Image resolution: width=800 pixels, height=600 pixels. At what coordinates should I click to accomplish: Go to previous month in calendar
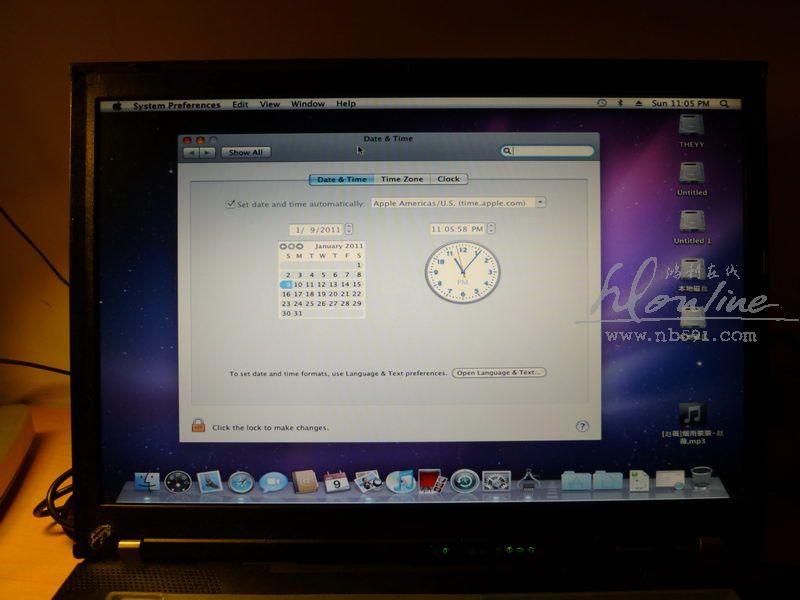[283, 246]
